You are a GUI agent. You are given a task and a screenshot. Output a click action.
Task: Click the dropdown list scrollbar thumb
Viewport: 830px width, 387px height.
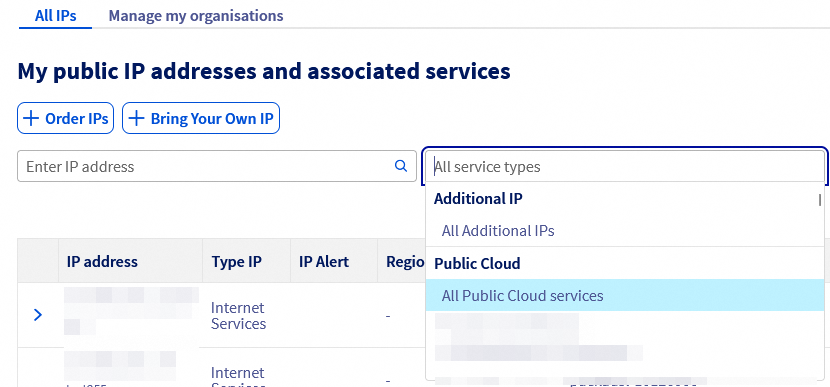pyautogui.click(x=820, y=200)
